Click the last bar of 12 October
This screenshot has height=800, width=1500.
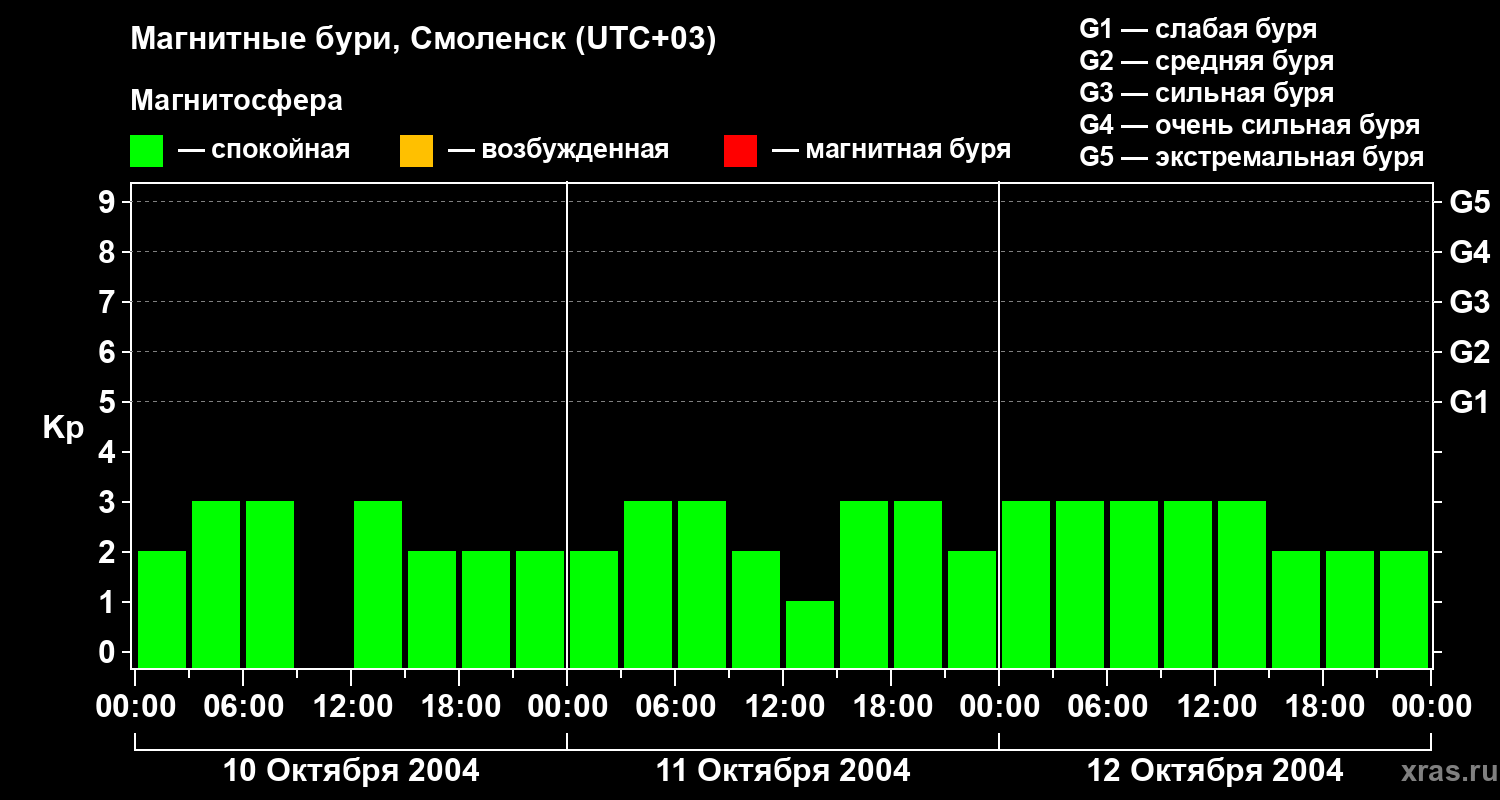pyautogui.click(x=1404, y=609)
